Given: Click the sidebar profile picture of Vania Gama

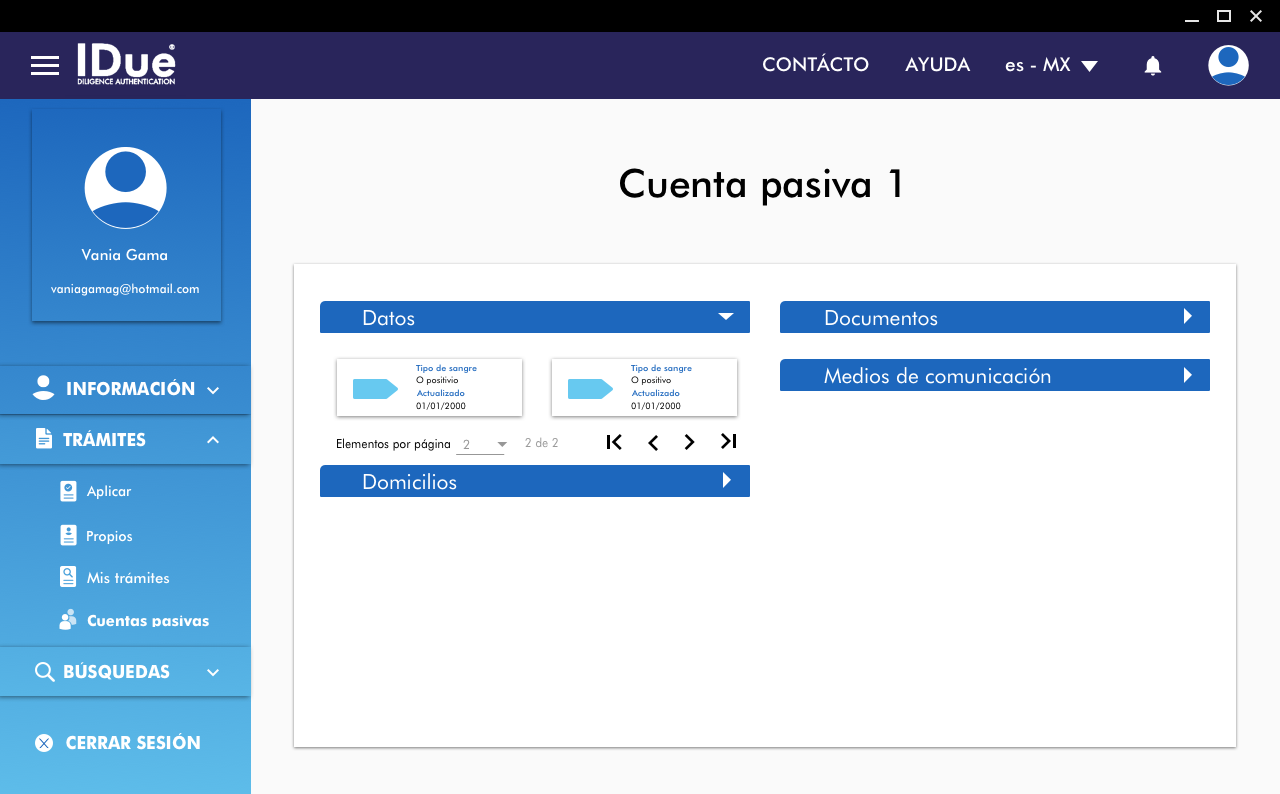Looking at the screenshot, I should coord(125,188).
